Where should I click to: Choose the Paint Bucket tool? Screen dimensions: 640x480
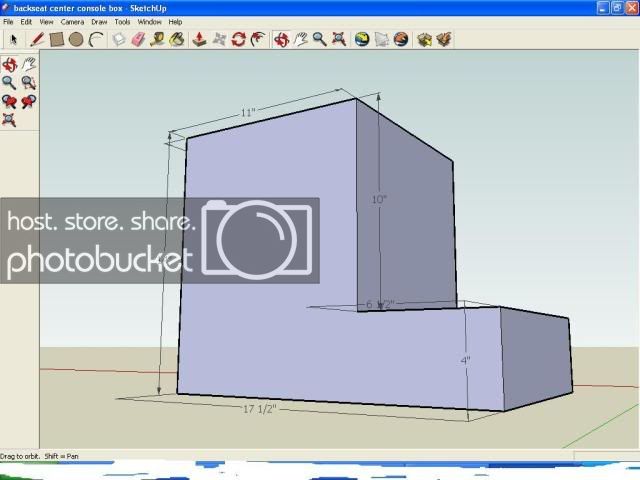[177, 40]
